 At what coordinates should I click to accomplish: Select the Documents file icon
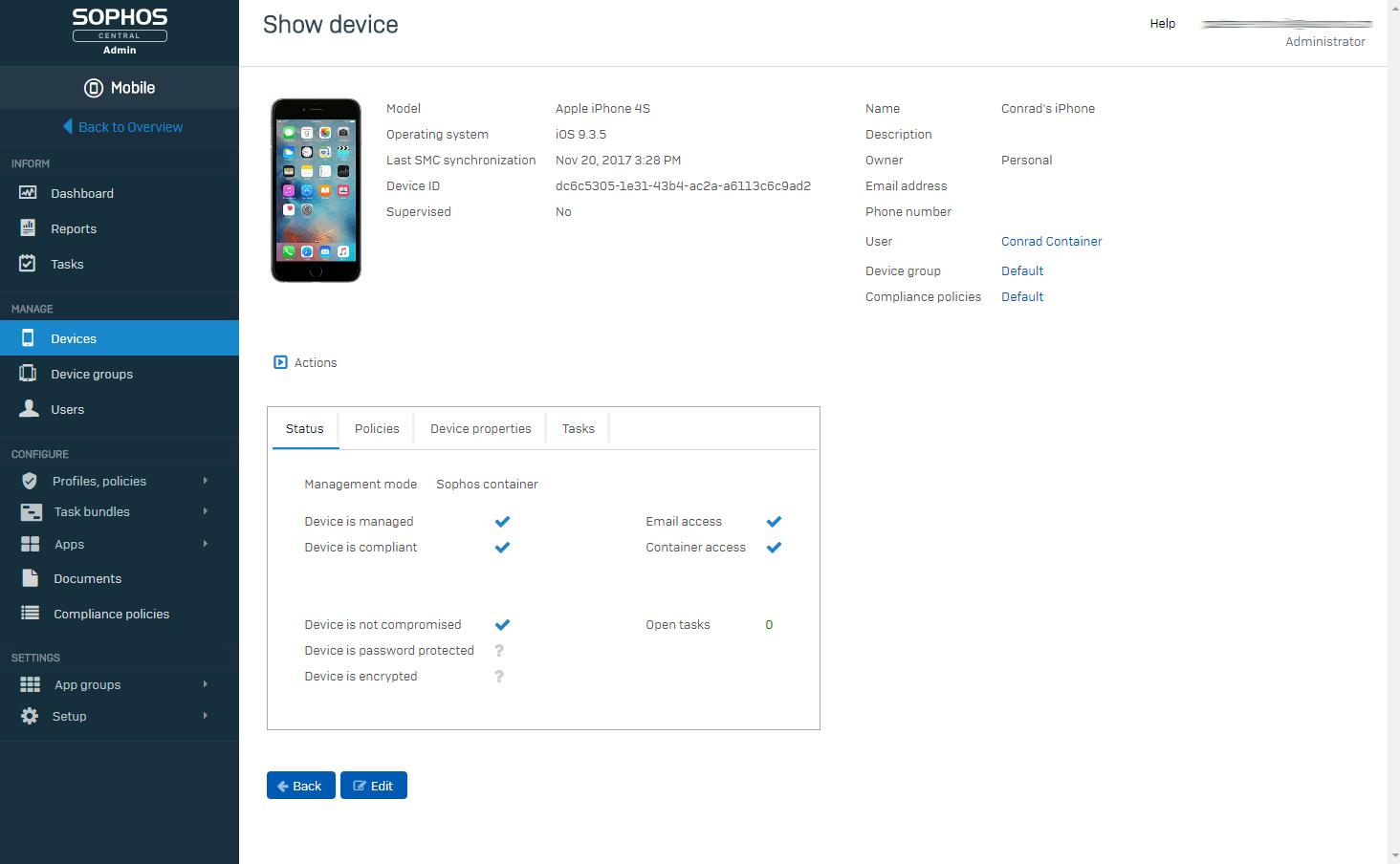31,578
